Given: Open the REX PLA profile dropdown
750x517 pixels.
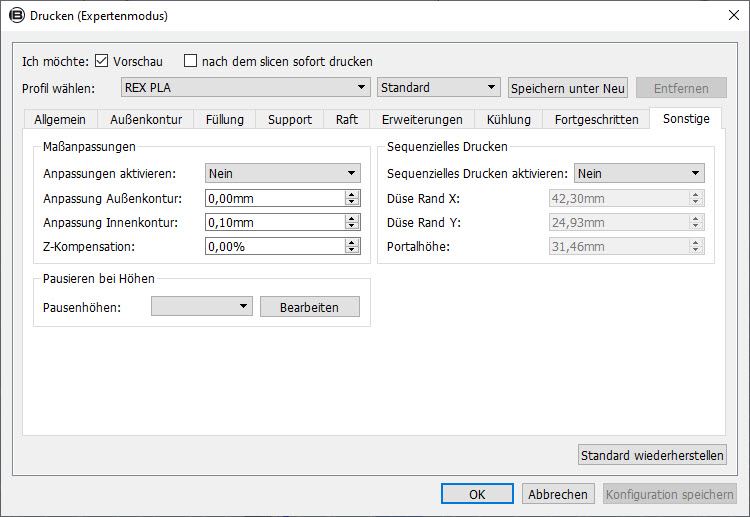Looking at the screenshot, I should pos(245,88).
